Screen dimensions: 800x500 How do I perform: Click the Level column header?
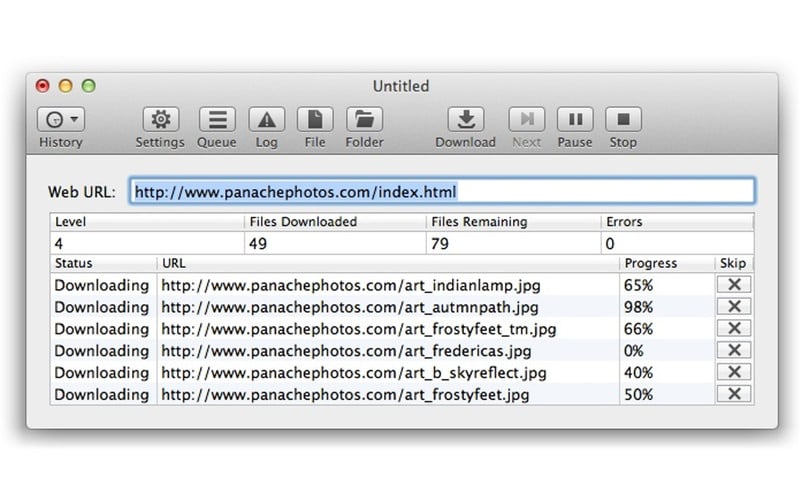click(147, 222)
